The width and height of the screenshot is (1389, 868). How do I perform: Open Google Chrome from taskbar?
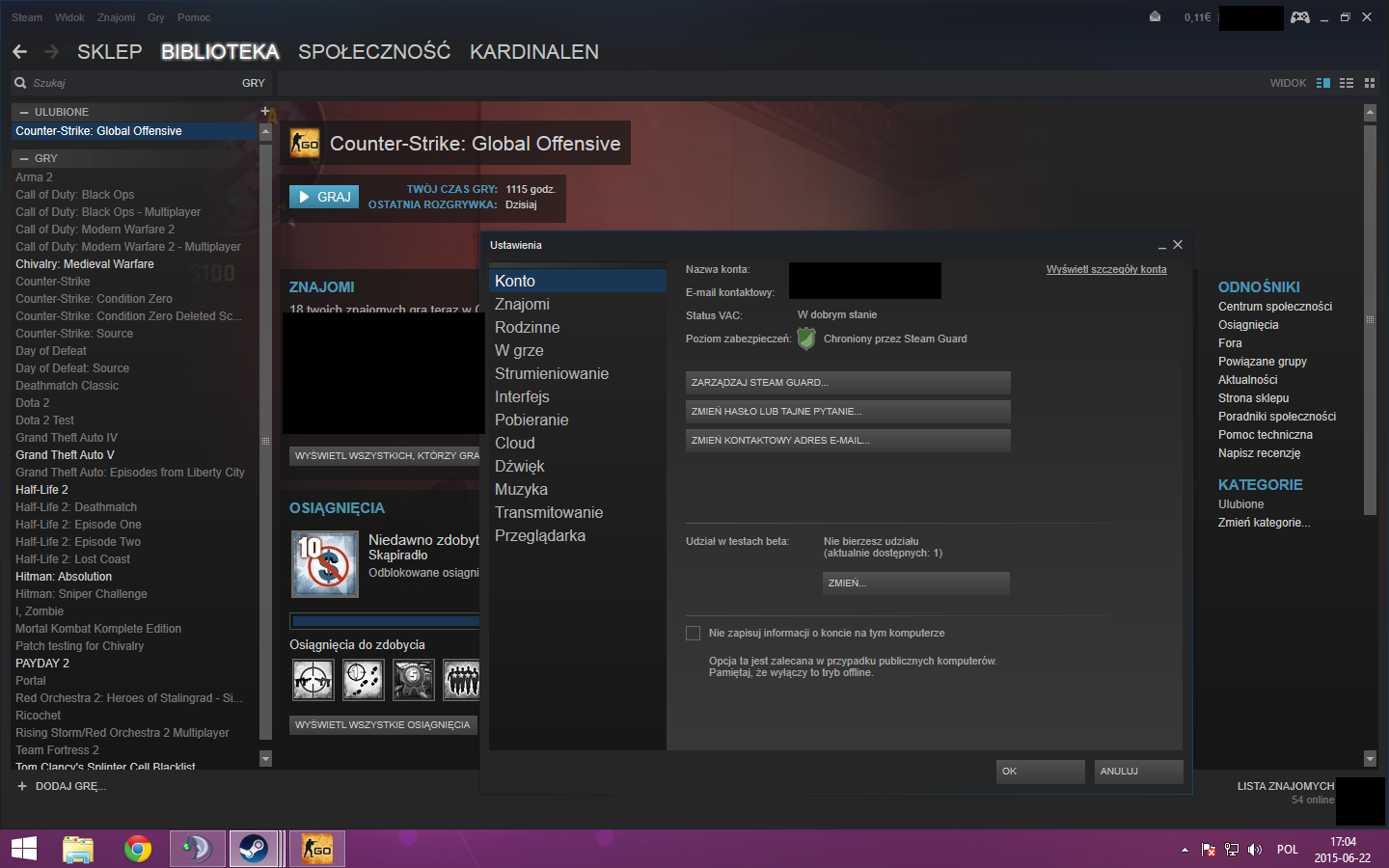click(x=138, y=849)
